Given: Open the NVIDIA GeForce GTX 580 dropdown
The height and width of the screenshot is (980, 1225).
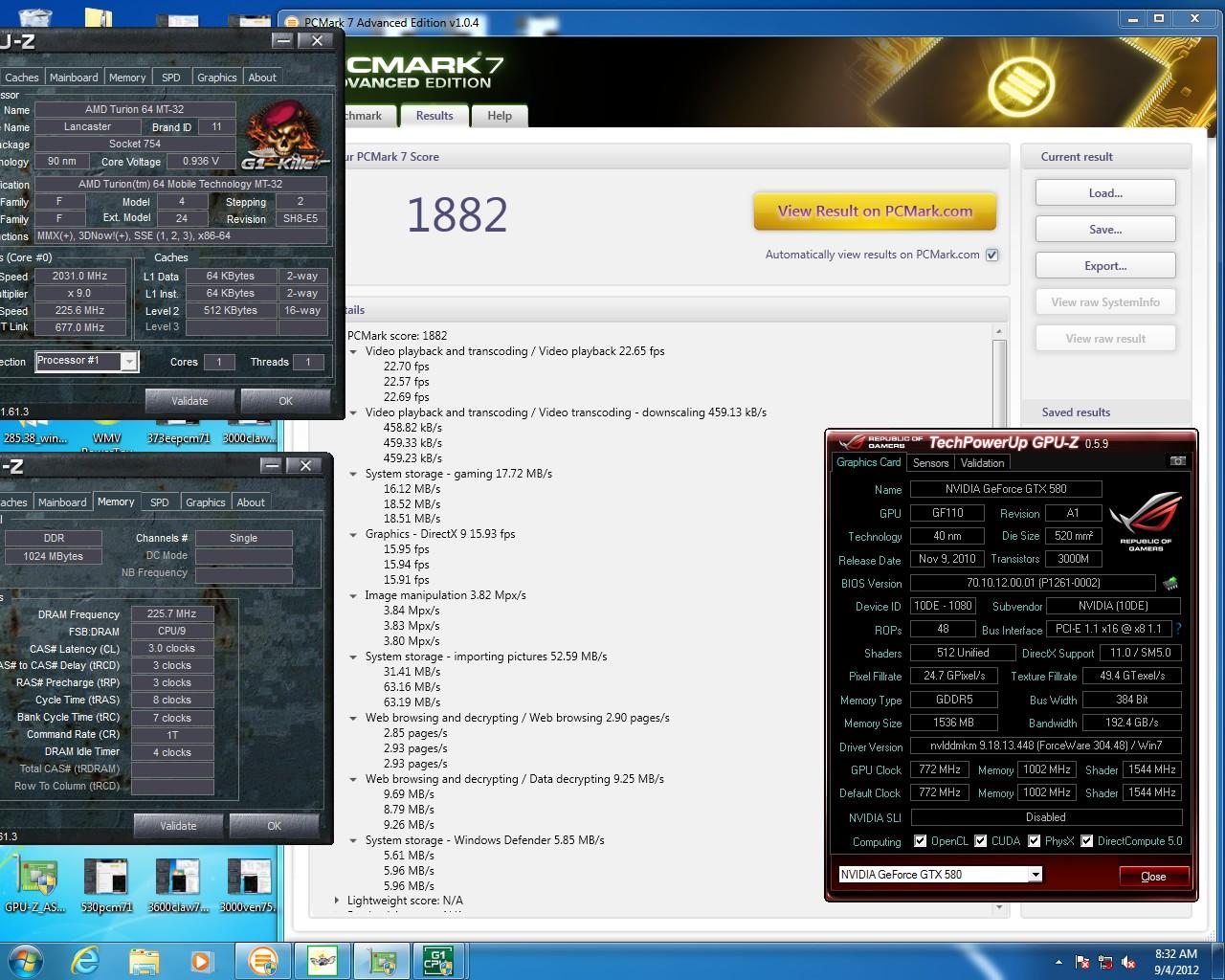Looking at the screenshot, I should (x=1035, y=875).
